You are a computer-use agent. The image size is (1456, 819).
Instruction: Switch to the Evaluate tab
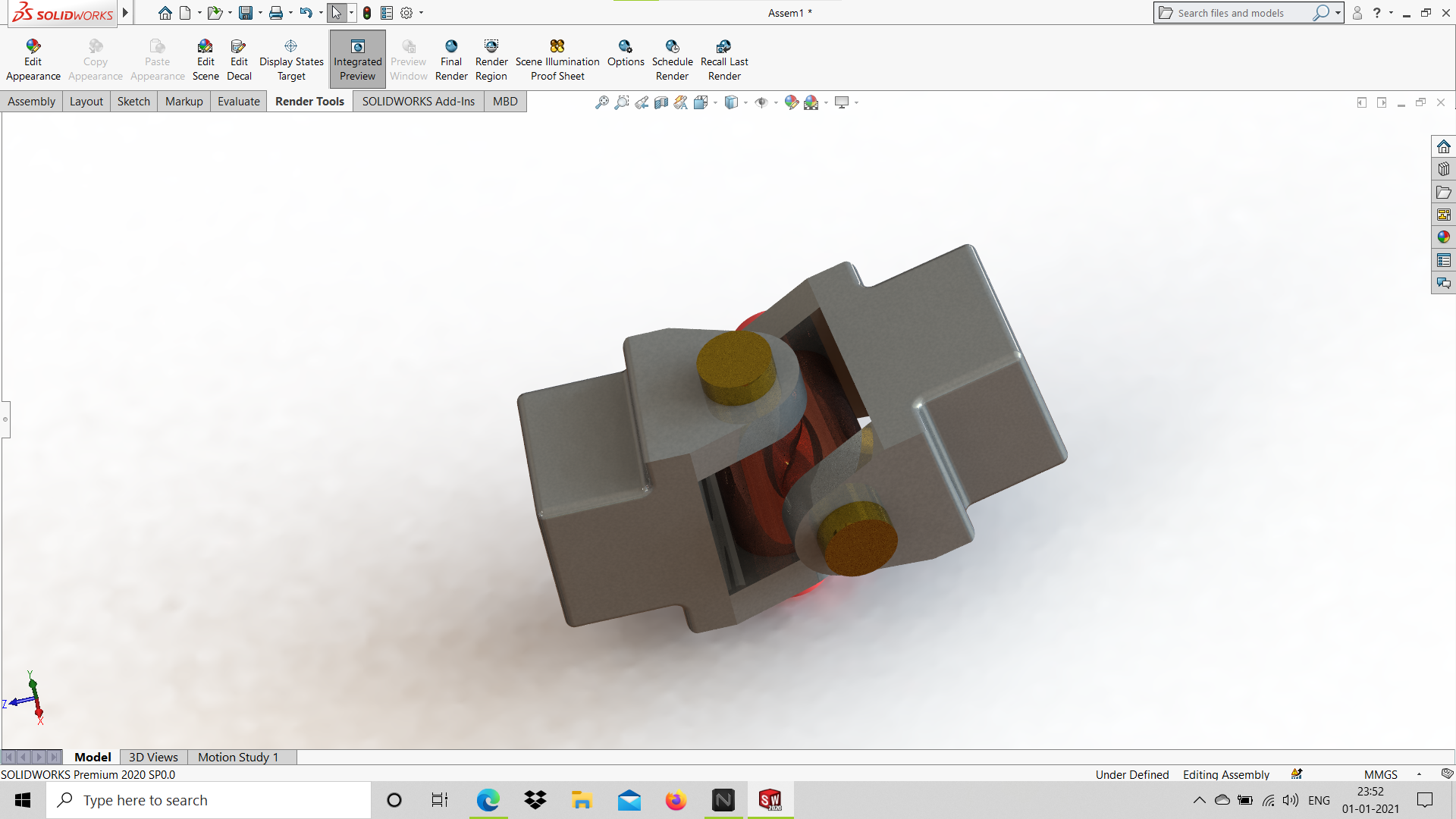pyautogui.click(x=238, y=102)
